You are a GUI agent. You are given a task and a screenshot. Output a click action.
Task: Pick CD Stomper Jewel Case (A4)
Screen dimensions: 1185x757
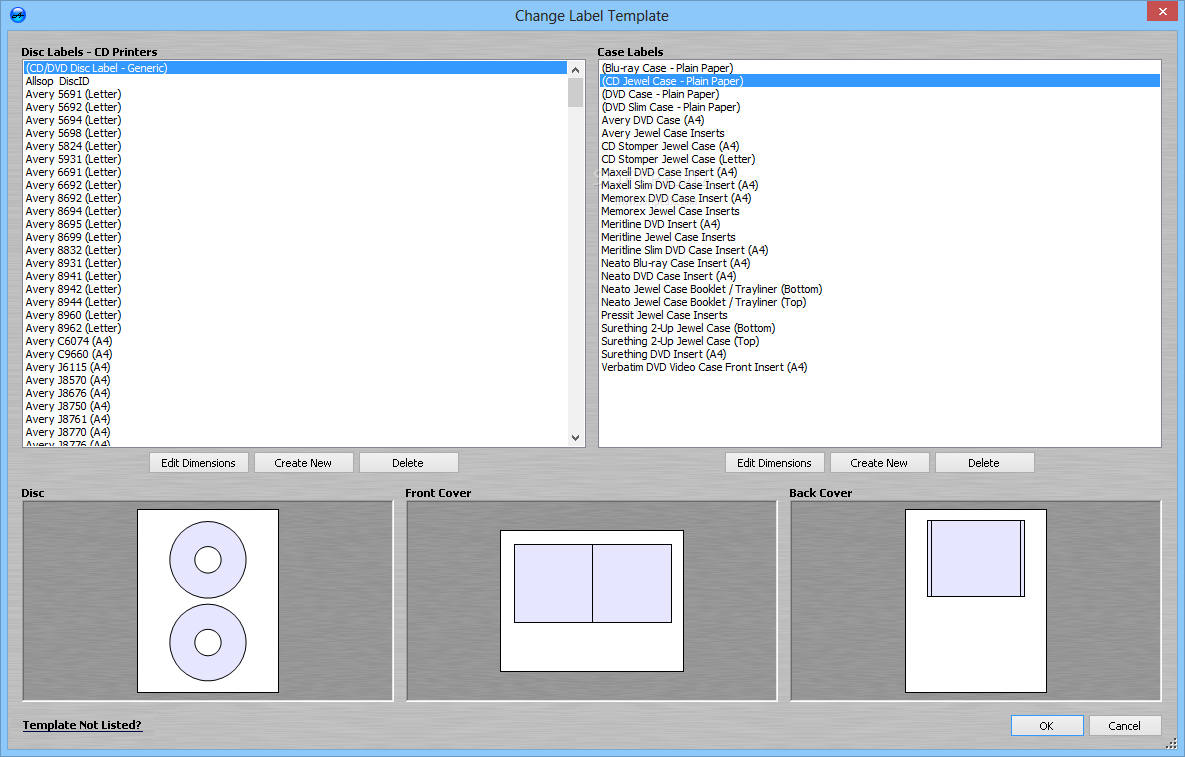(x=880, y=146)
